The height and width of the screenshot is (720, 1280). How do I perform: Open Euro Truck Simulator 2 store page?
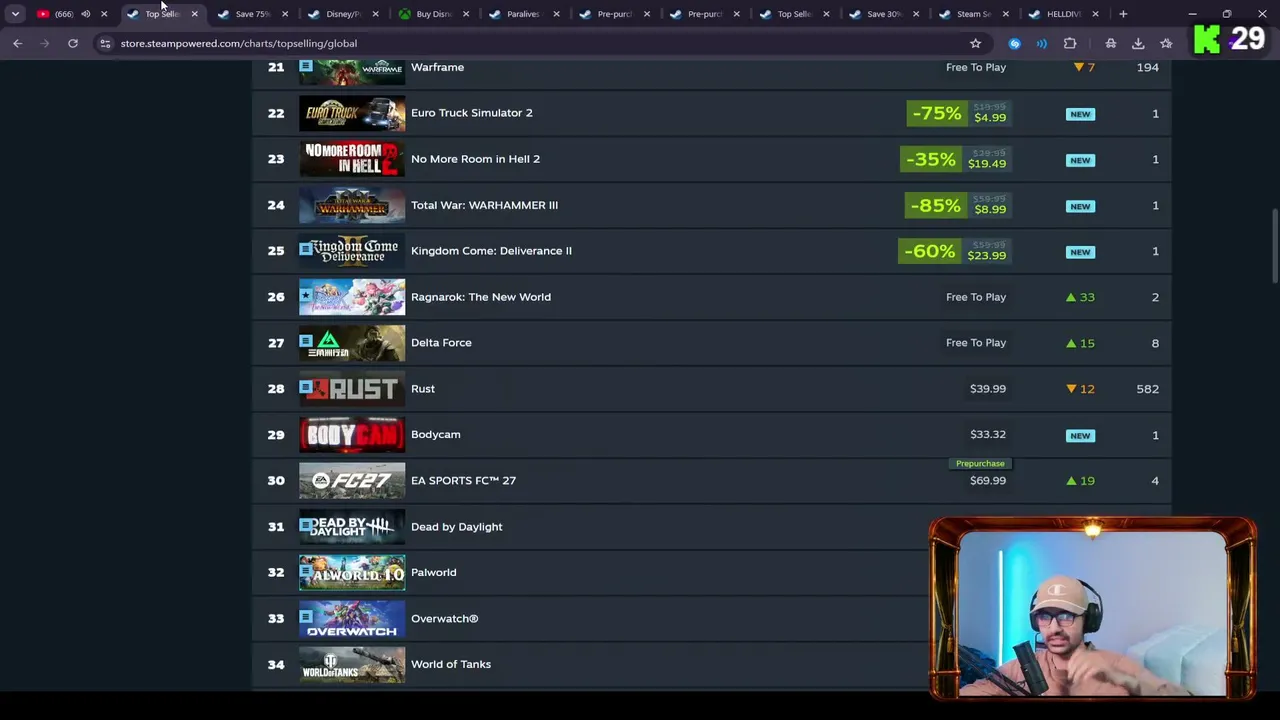(x=472, y=113)
